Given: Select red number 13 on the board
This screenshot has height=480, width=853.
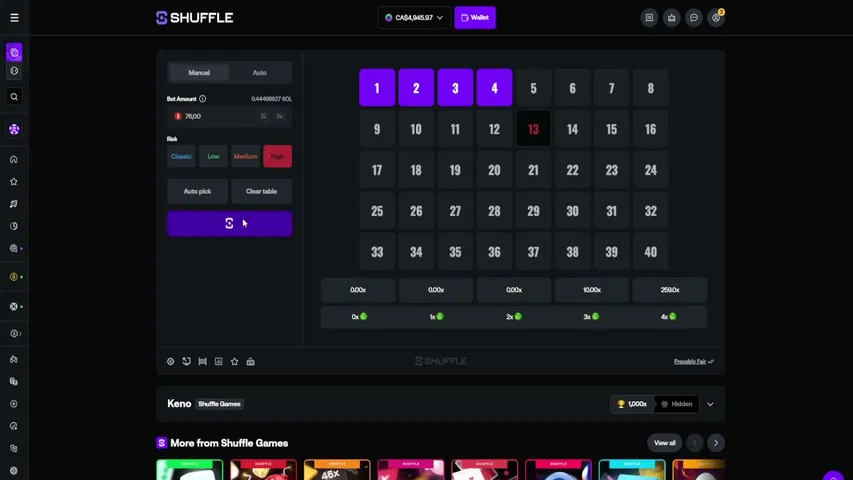Looking at the screenshot, I should tap(533, 129).
